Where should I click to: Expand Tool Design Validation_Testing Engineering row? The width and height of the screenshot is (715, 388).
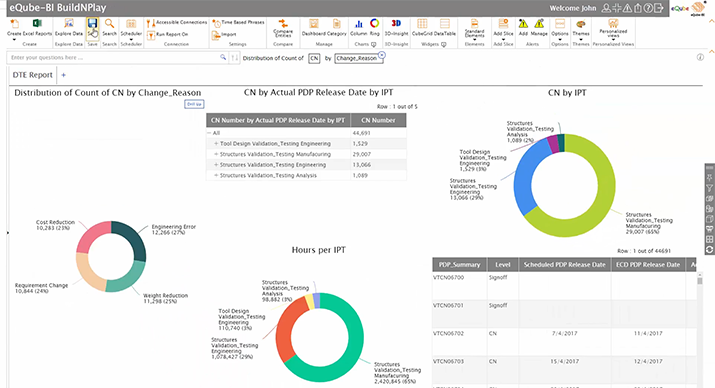click(216, 144)
